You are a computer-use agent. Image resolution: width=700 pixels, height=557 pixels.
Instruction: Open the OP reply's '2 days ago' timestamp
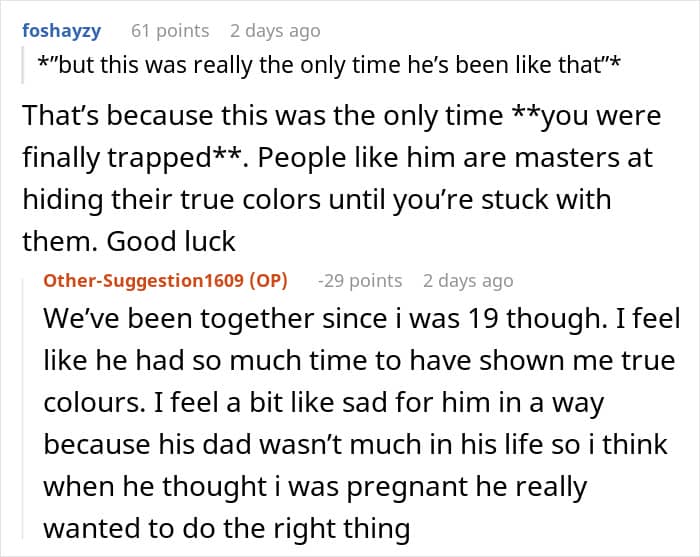[467, 281]
